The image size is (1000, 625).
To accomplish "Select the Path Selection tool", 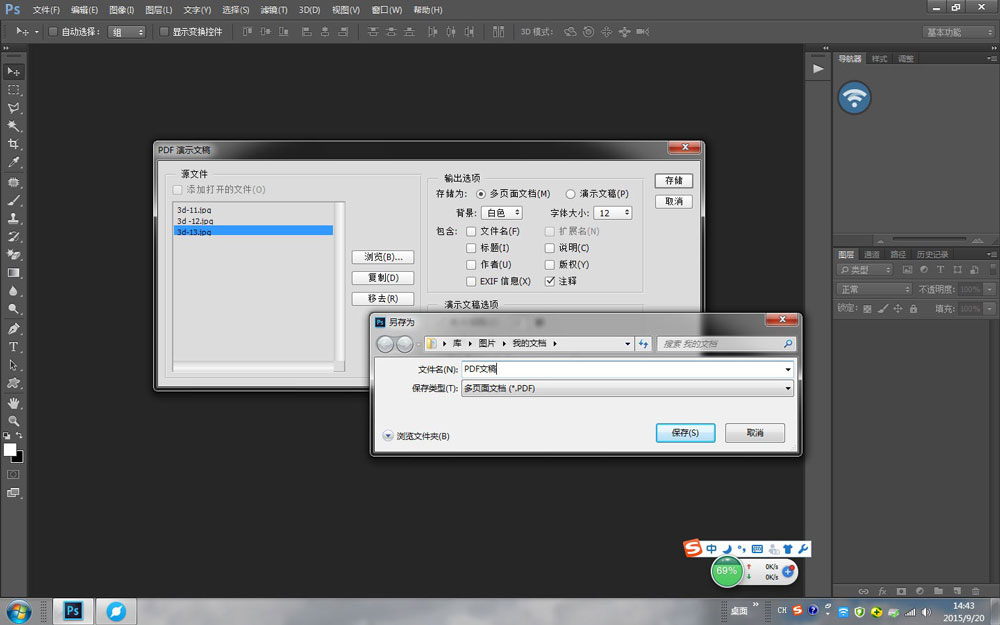I will tap(13, 365).
